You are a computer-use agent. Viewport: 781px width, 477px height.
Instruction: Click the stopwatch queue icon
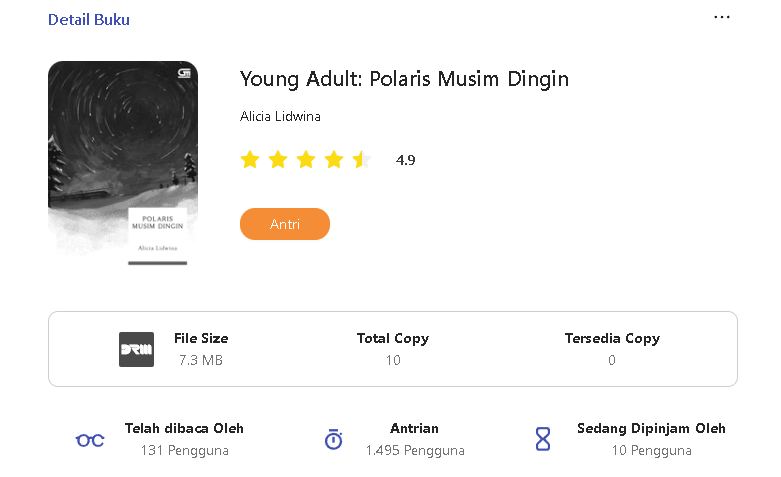(334, 439)
